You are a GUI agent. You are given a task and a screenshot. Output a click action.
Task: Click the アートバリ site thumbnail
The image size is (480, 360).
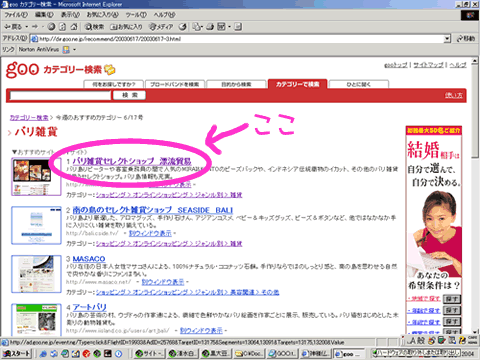pyautogui.click(x=36, y=319)
